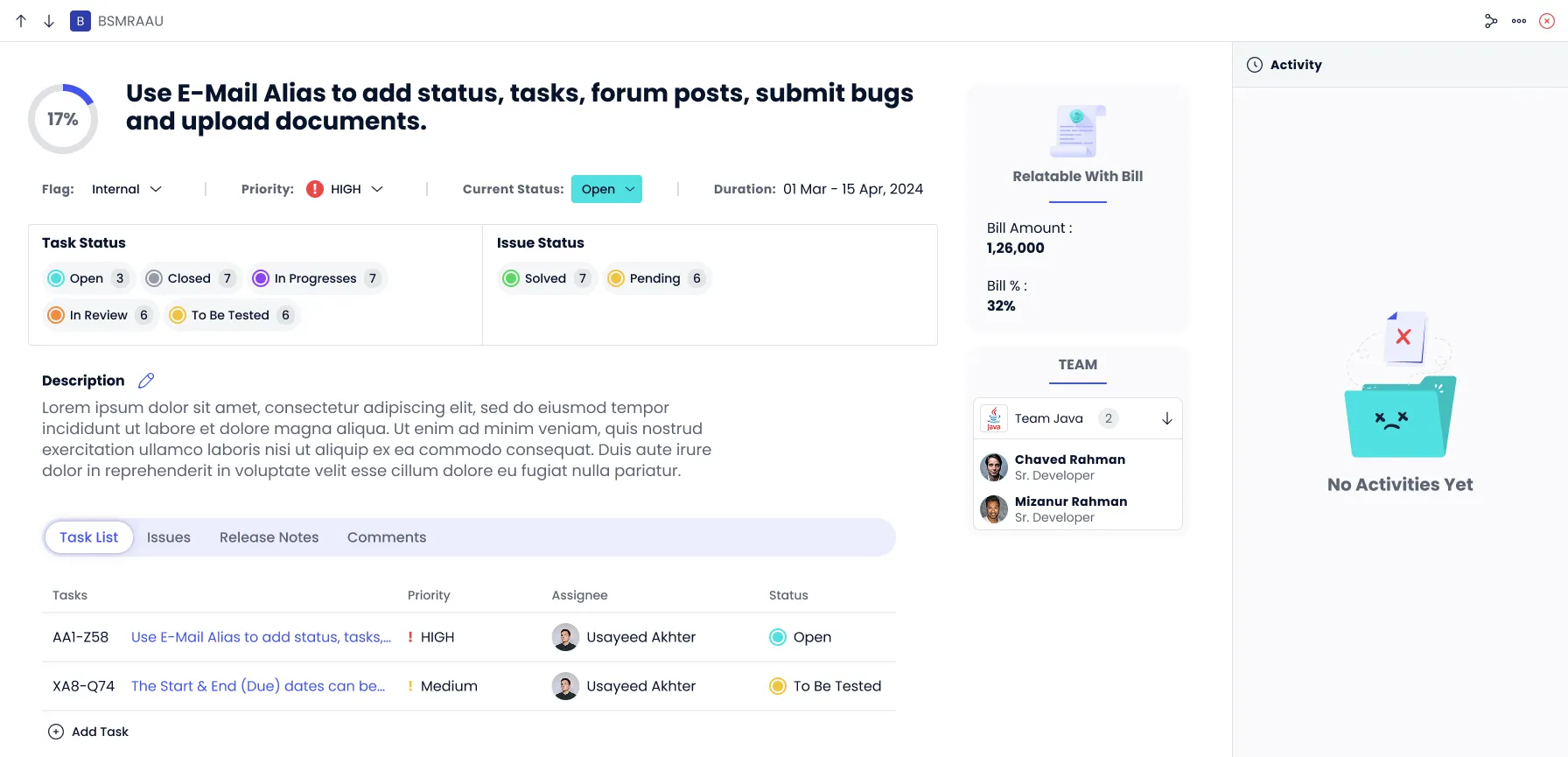Open the Flag Internal dropdown
Screen dimensions: 1568x757
(x=127, y=189)
